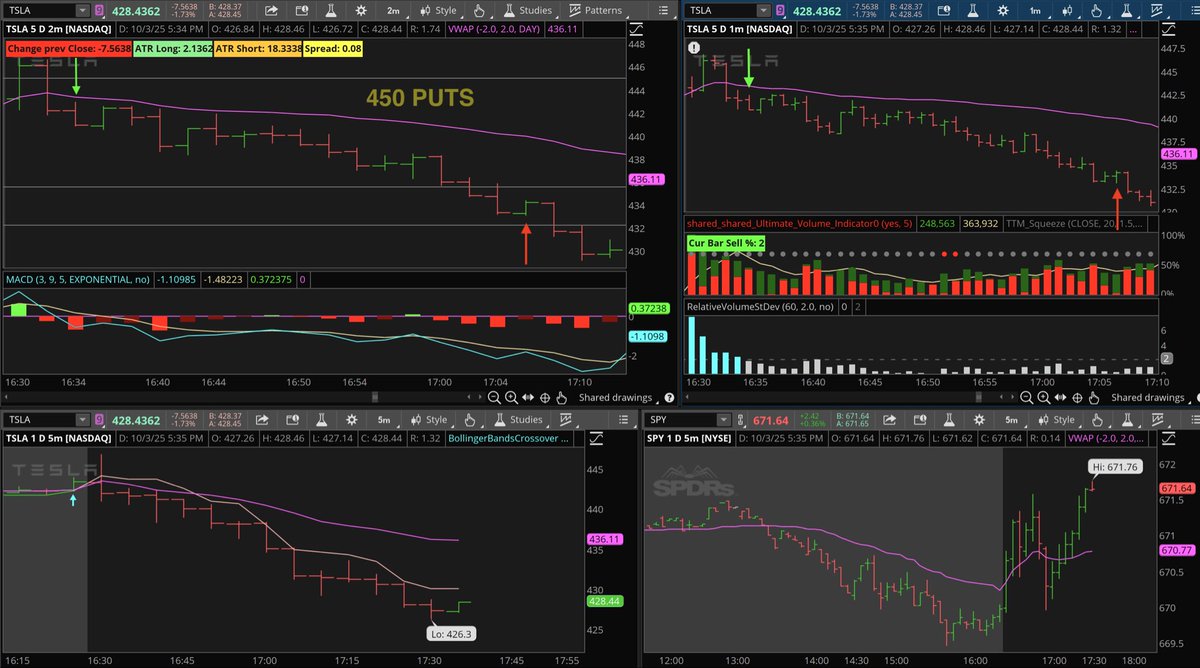Screen dimensions: 1200x668
Task: Open patterns icon in TSLA 1m chart toolbar
Action: point(1157,10)
